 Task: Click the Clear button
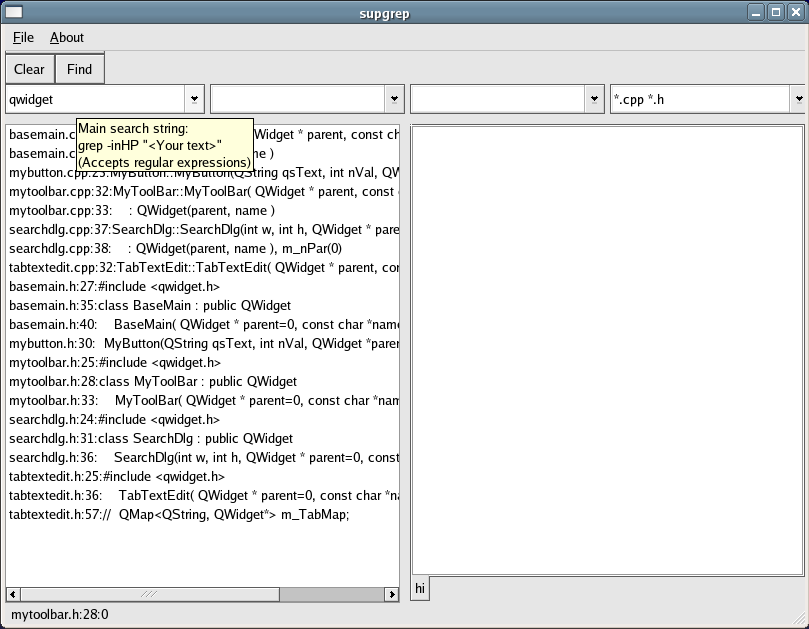[x=29, y=69]
